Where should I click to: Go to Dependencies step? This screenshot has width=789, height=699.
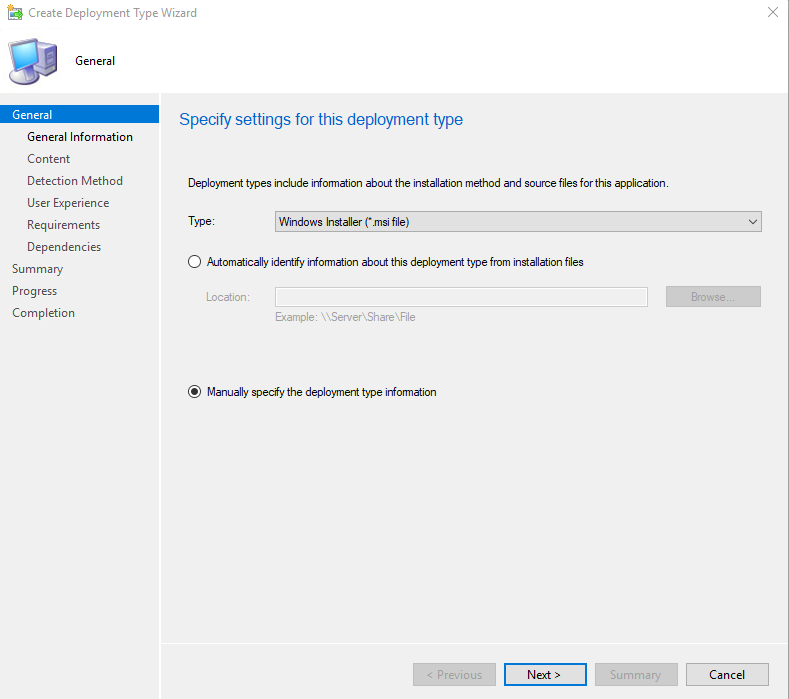(64, 247)
